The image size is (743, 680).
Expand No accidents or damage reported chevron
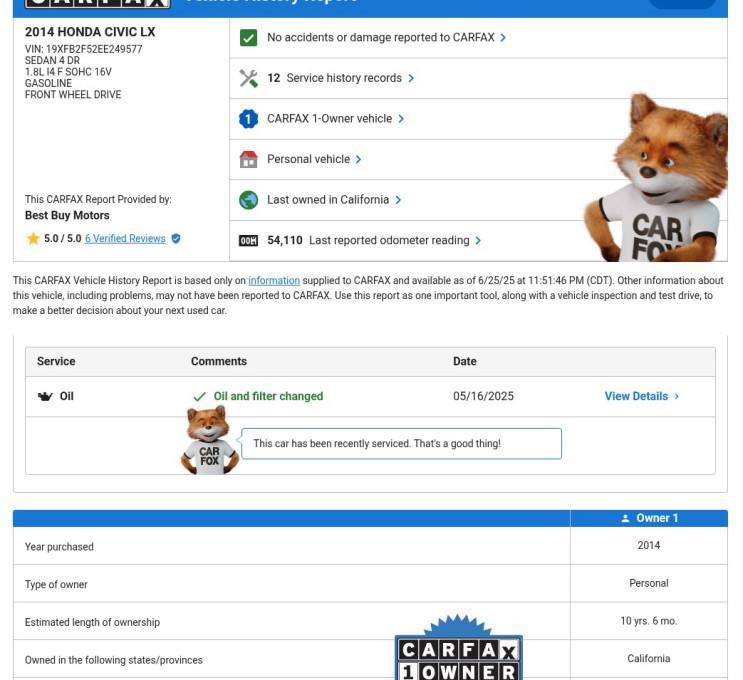coord(503,37)
